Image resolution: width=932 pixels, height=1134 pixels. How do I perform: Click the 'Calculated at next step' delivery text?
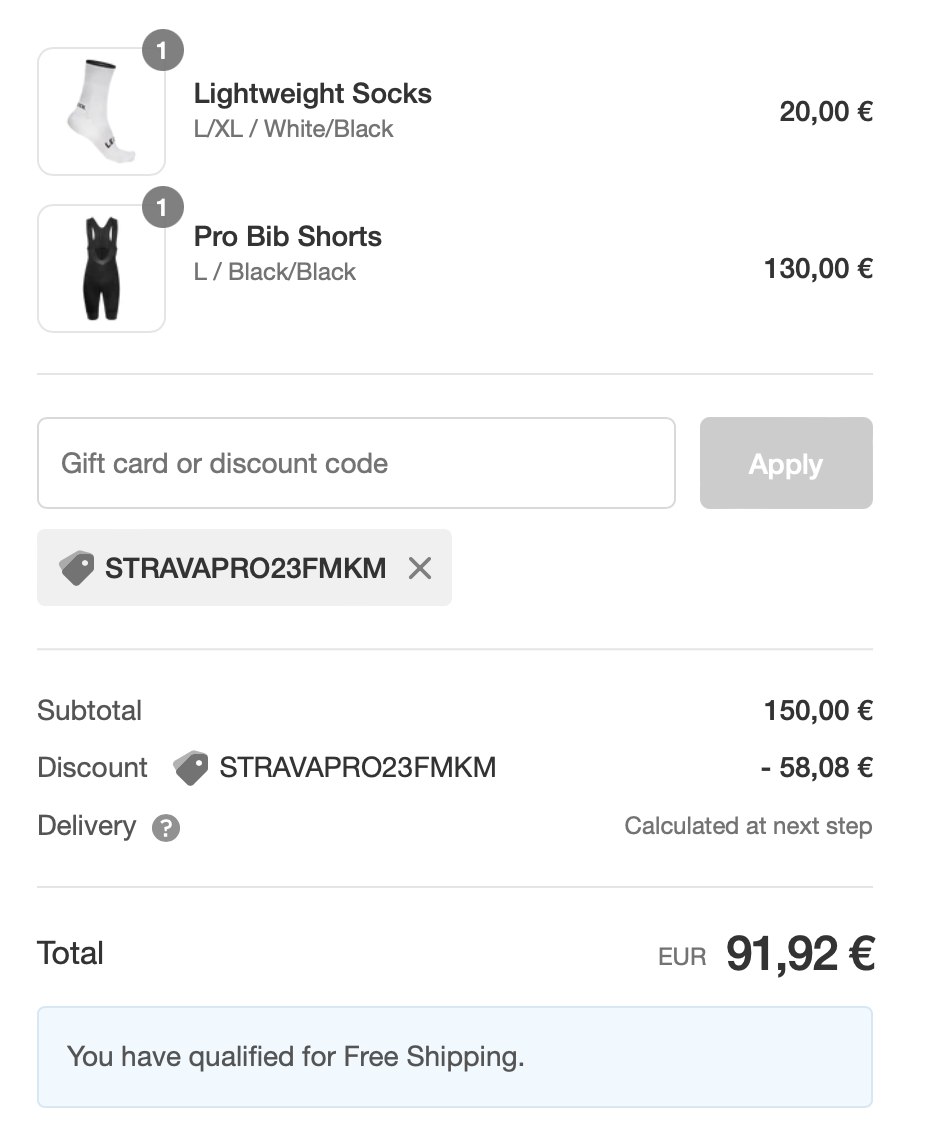pos(748,826)
